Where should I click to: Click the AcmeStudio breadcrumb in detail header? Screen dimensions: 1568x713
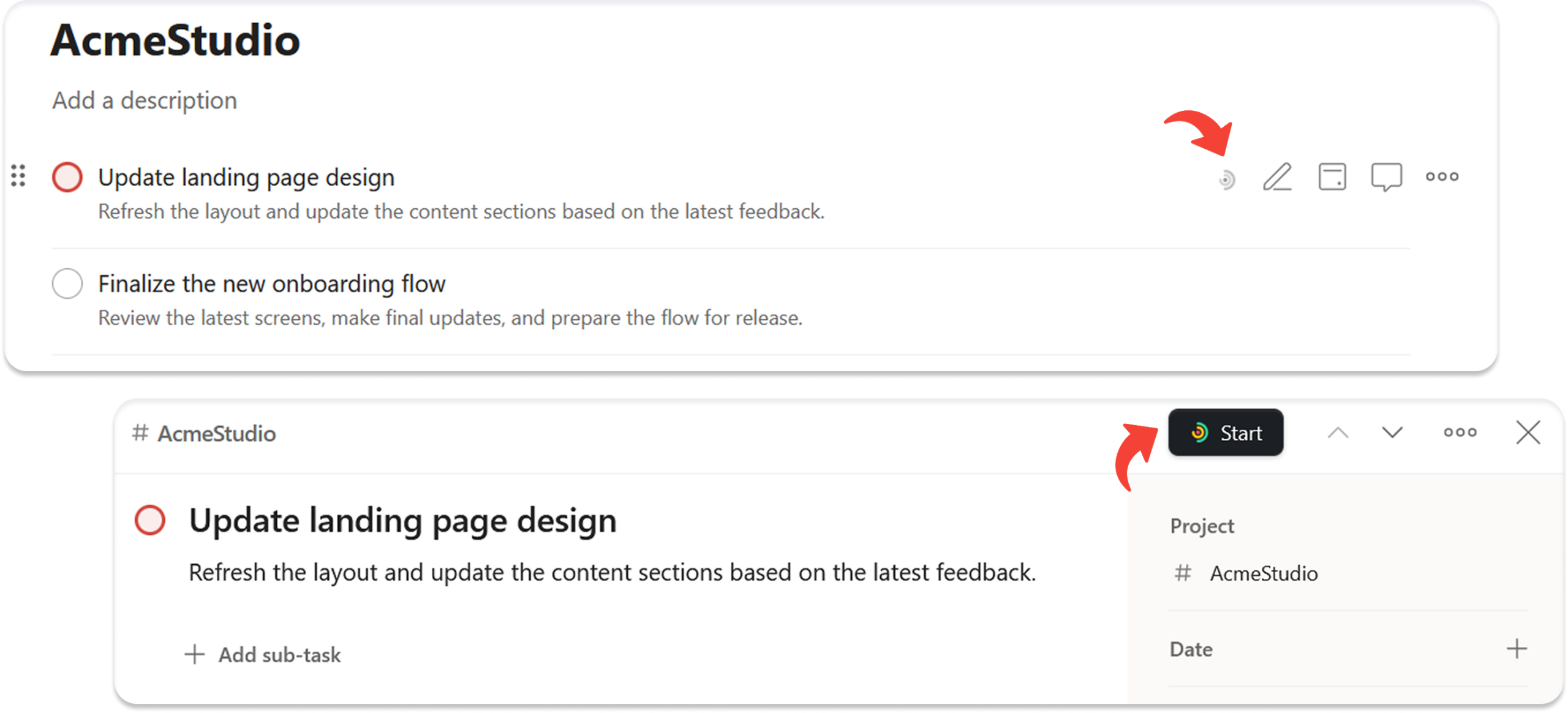(x=204, y=434)
